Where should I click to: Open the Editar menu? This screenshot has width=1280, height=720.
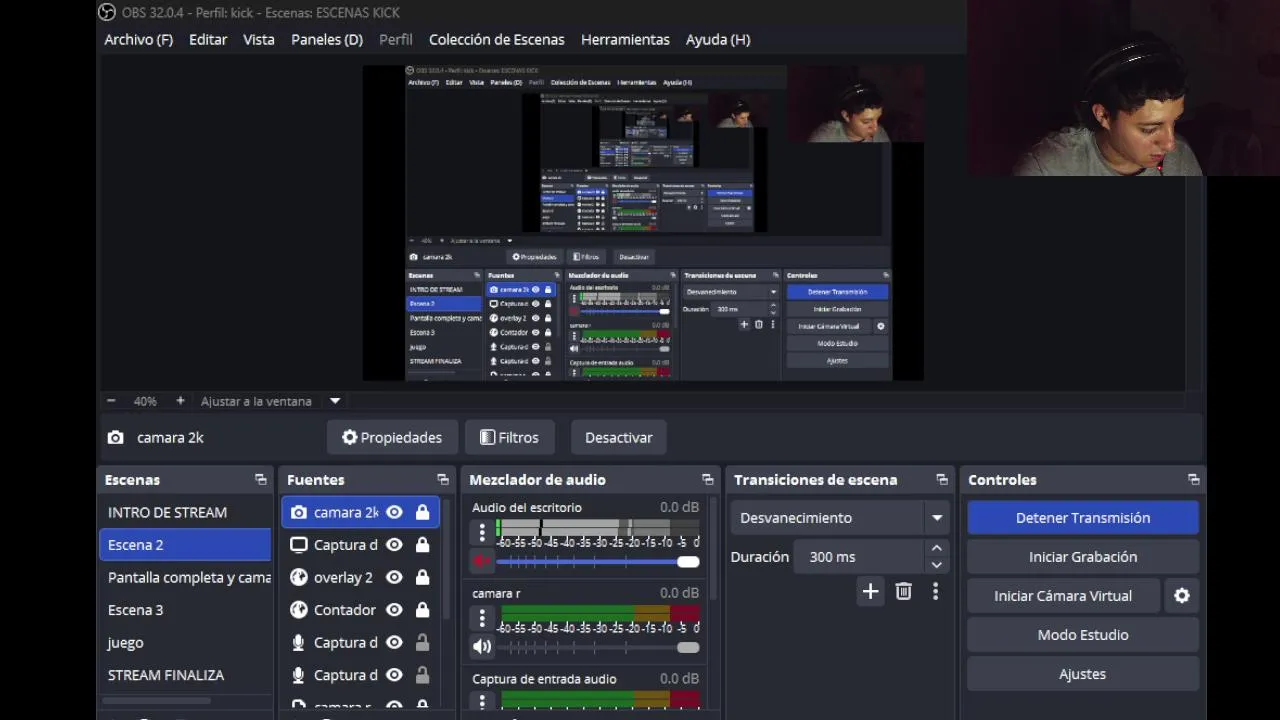point(208,40)
